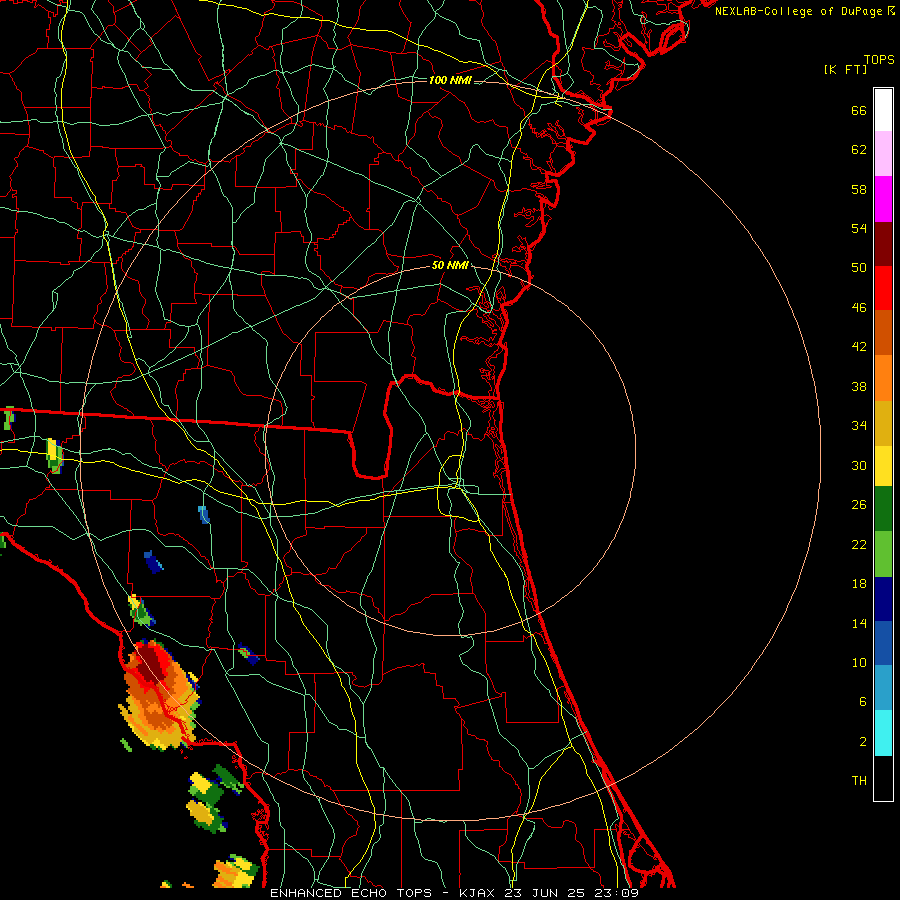
Task: Click the '66' legend scale value
Action: 859,111
